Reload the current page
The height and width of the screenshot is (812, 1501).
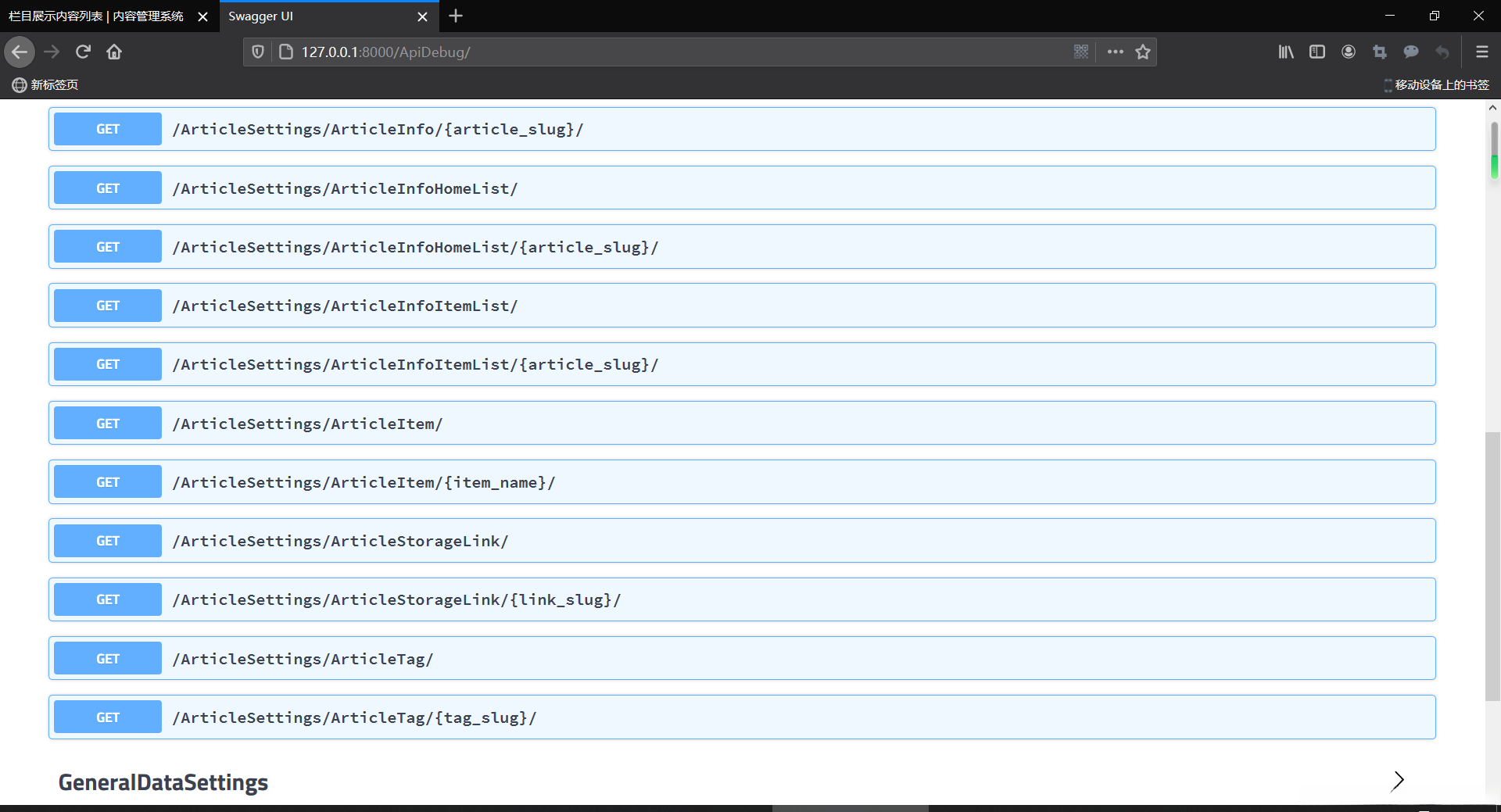(x=83, y=52)
